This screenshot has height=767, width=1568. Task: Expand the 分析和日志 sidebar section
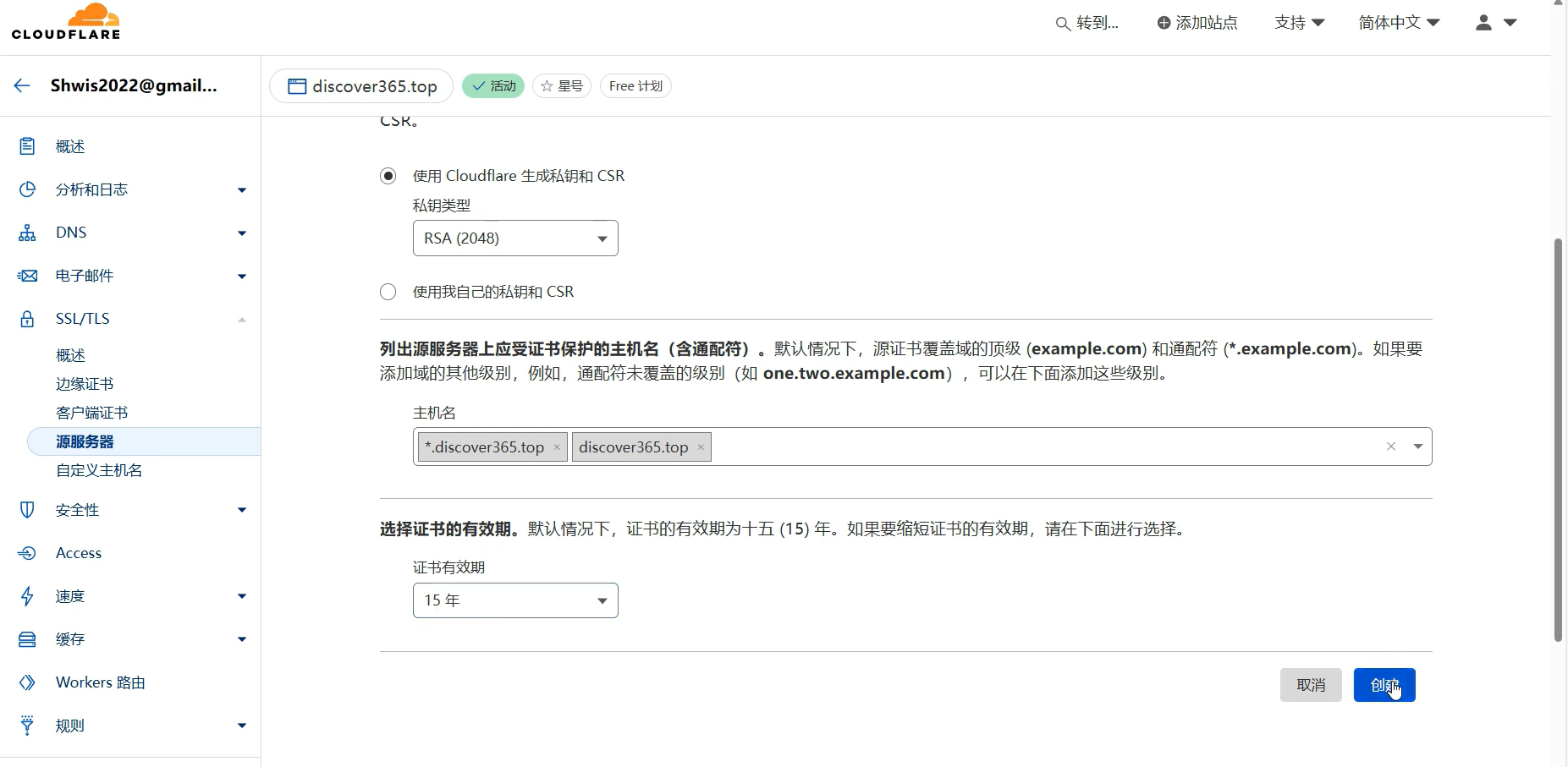click(x=242, y=190)
